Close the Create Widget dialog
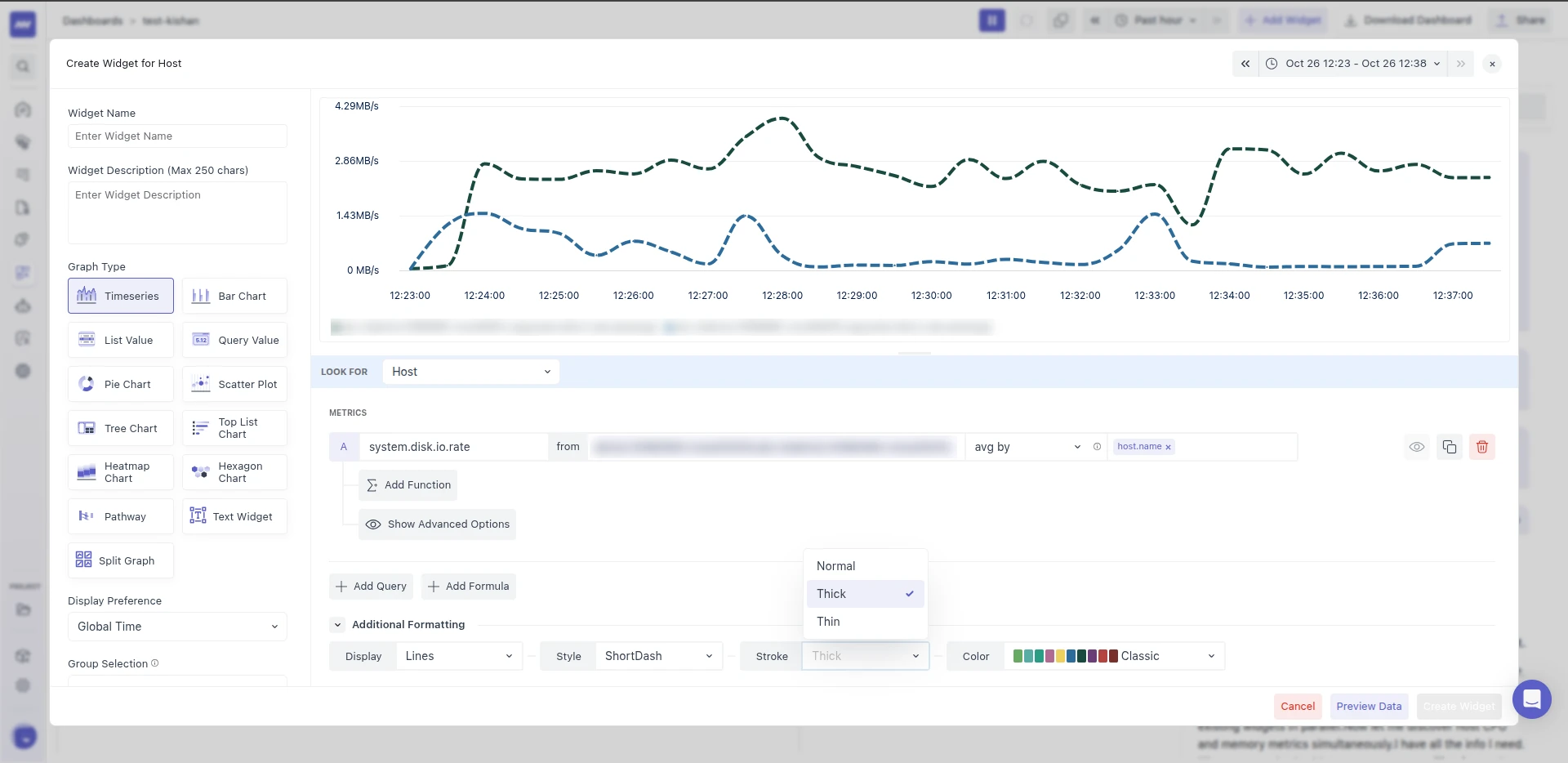 pos(1492,64)
